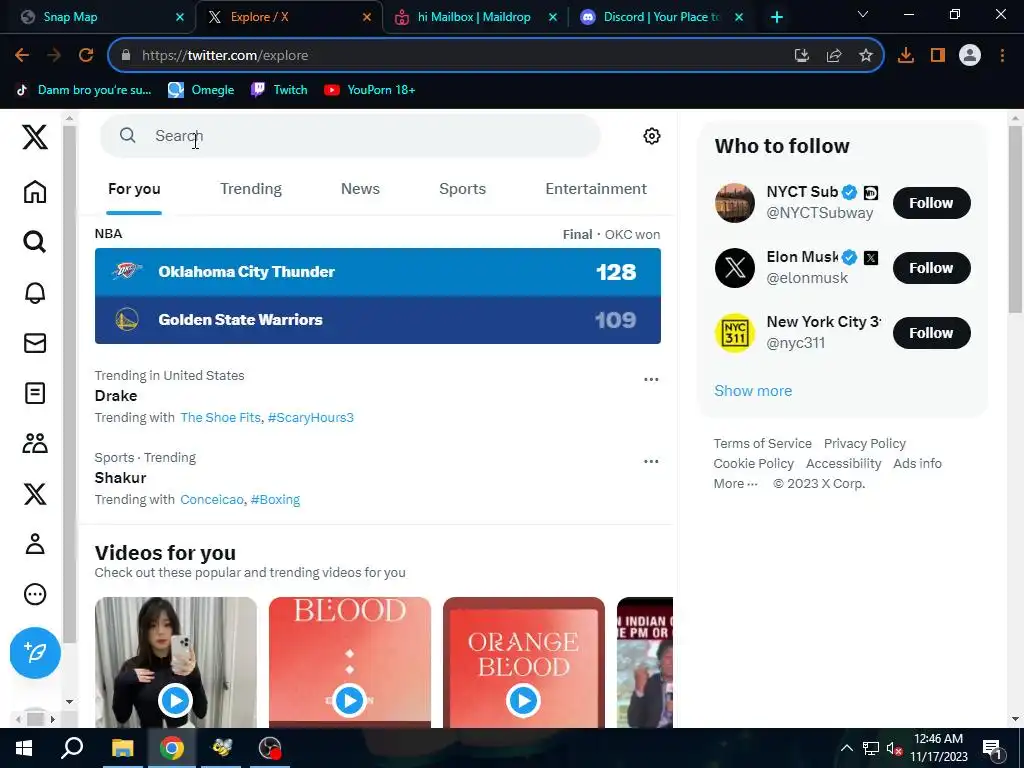Image resolution: width=1024 pixels, height=768 pixels.
Task: Select the Trending tab
Action: click(x=251, y=189)
